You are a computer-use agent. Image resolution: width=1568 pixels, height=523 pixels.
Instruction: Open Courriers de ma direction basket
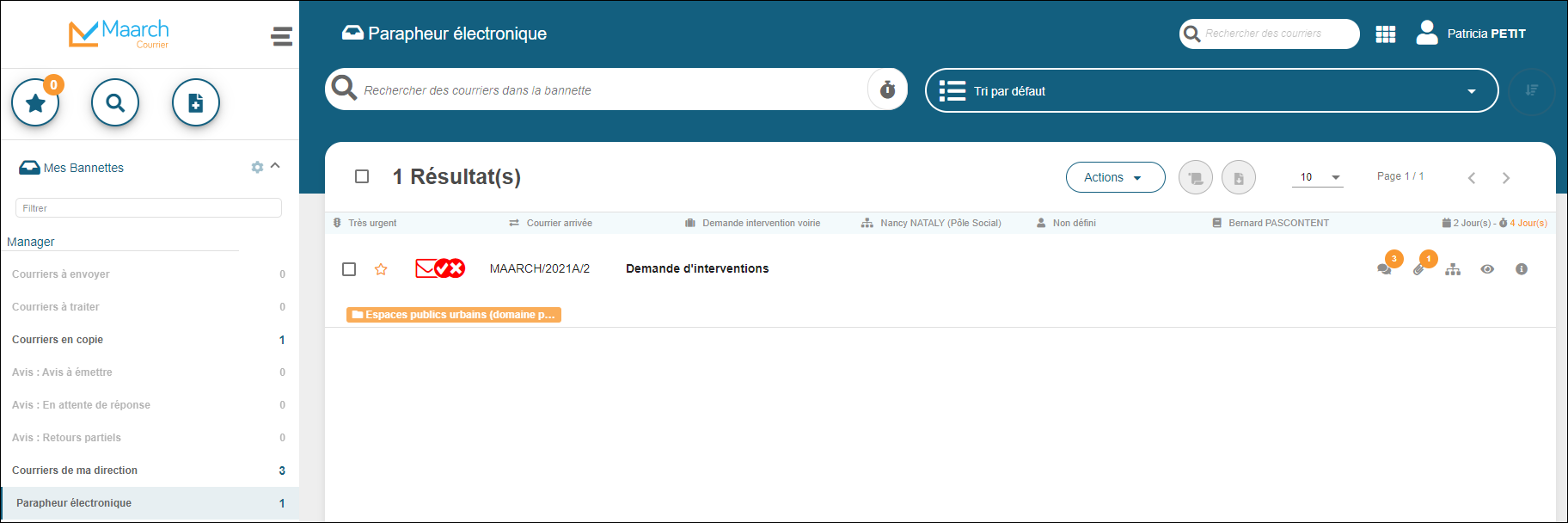(x=75, y=471)
